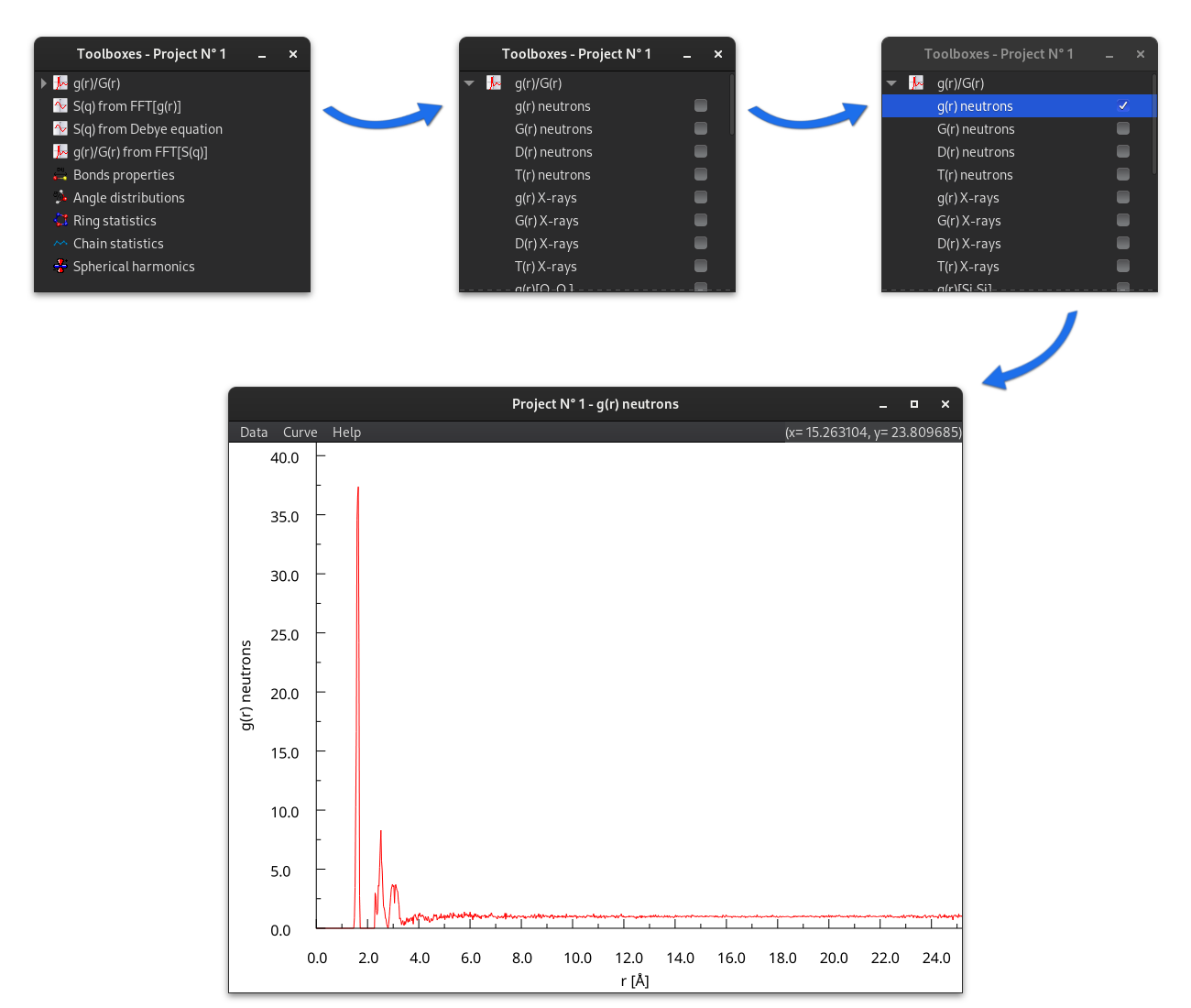Maximize the g(r) neutrons plot window
The image size is (1191, 1008).
(913, 404)
